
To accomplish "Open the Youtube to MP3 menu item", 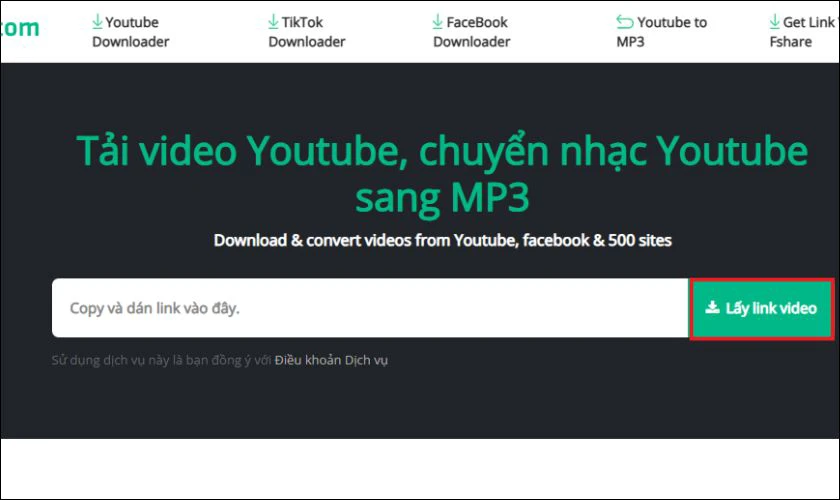I will point(661,32).
